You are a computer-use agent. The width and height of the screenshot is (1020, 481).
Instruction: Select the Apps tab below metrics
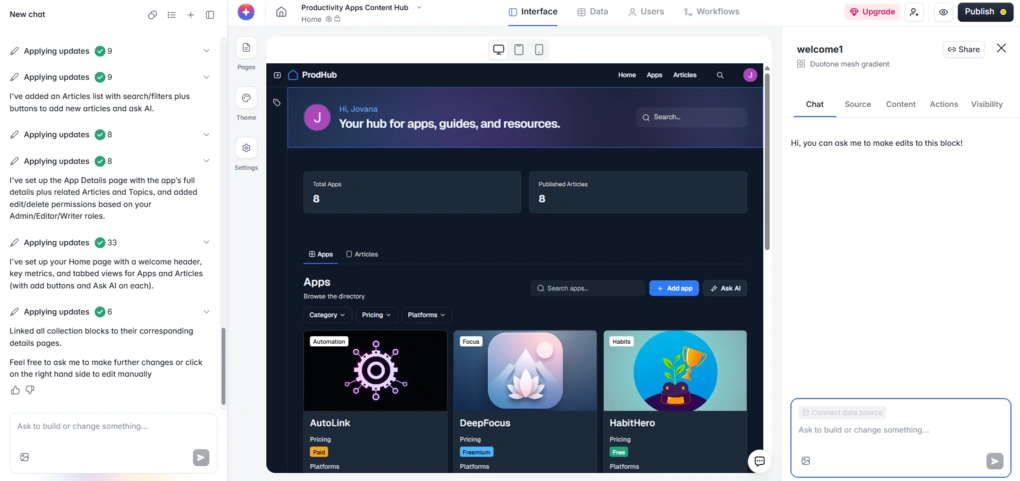click(x=321, y=254)
